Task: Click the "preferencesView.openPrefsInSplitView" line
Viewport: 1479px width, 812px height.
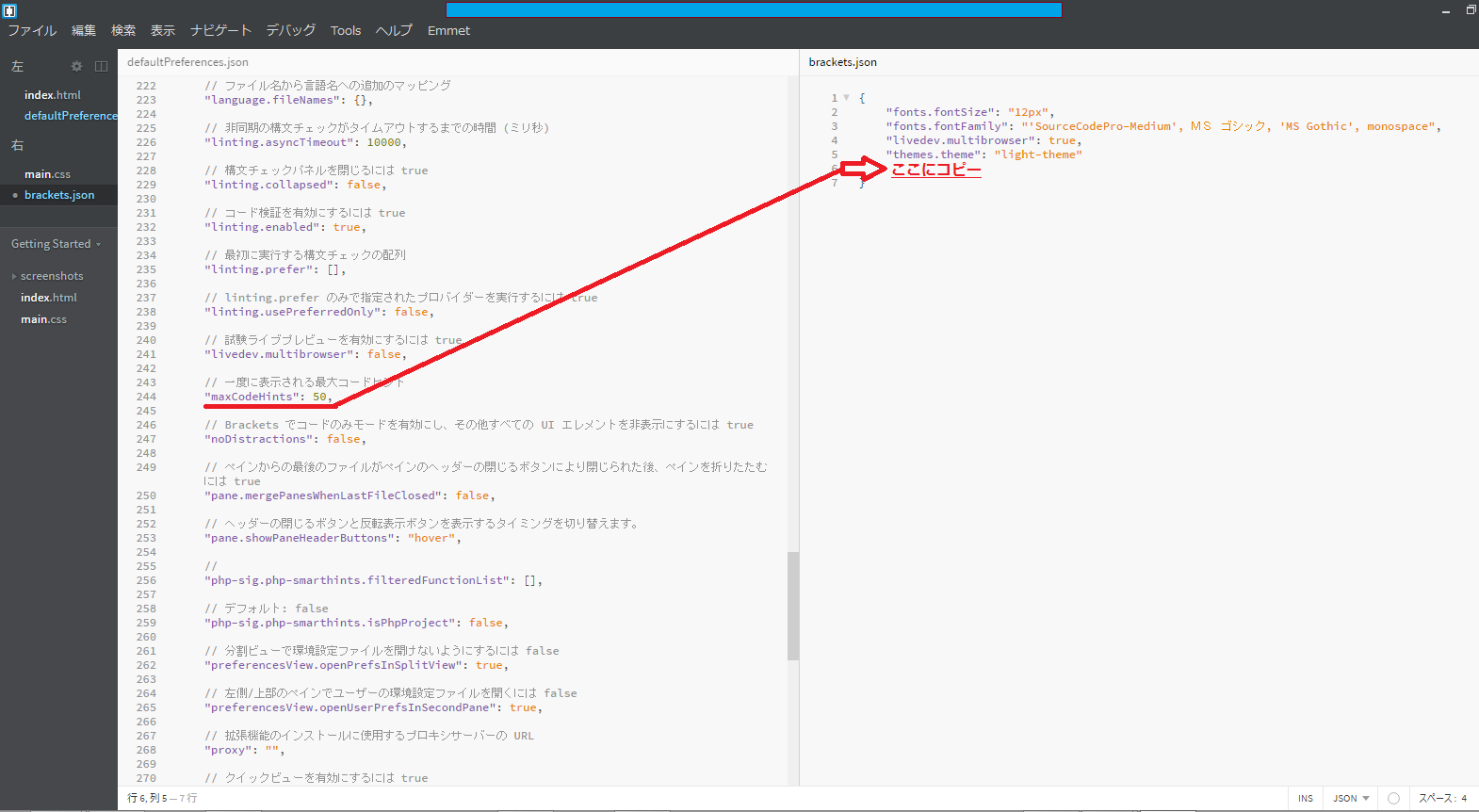Action: pyautogui.click(x=356, y=665)
